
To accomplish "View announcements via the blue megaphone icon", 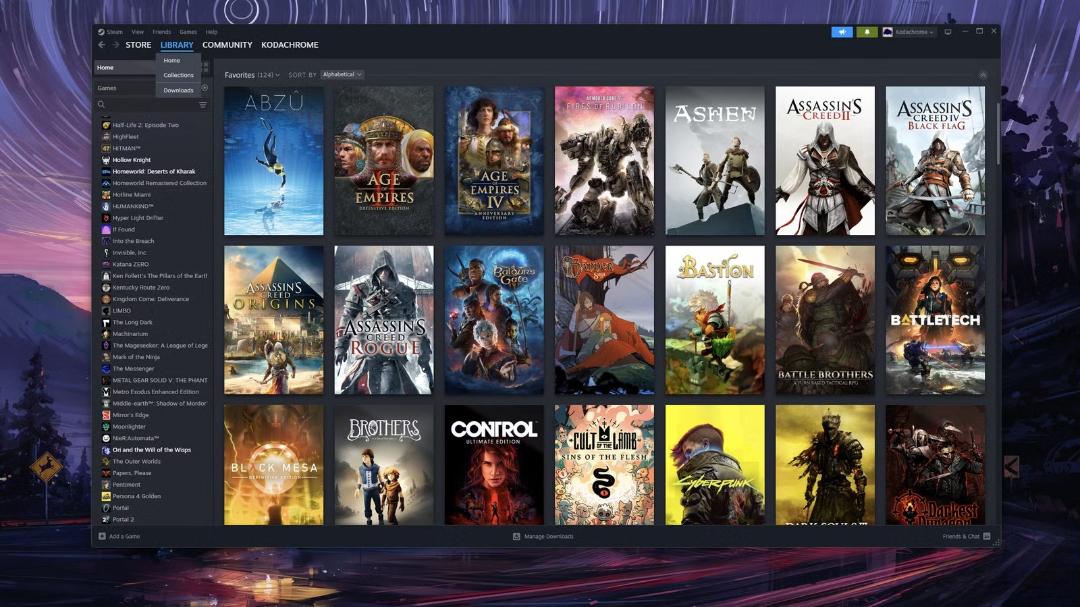I will 842,31.
